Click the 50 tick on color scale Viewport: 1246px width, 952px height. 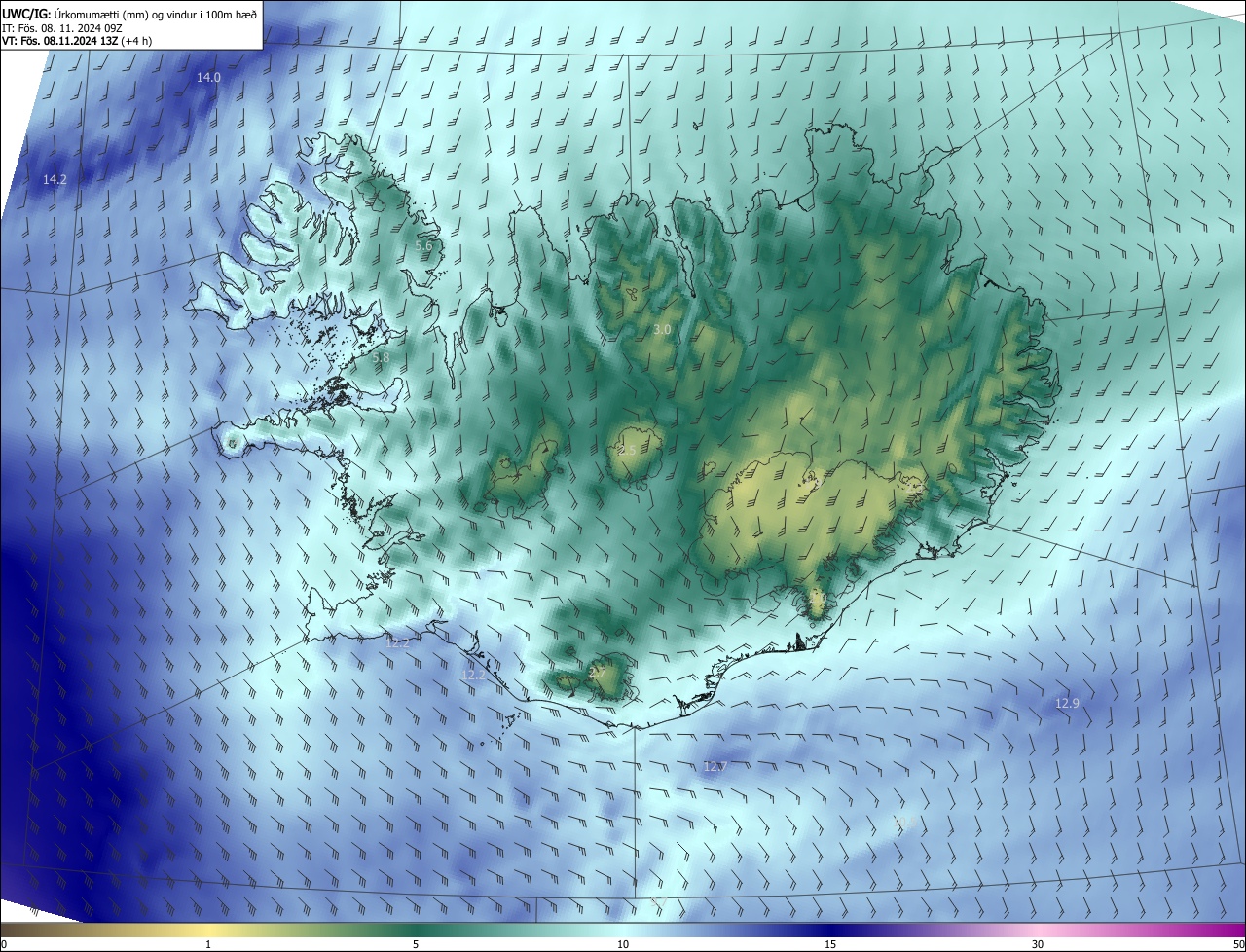pos(1238,944)
